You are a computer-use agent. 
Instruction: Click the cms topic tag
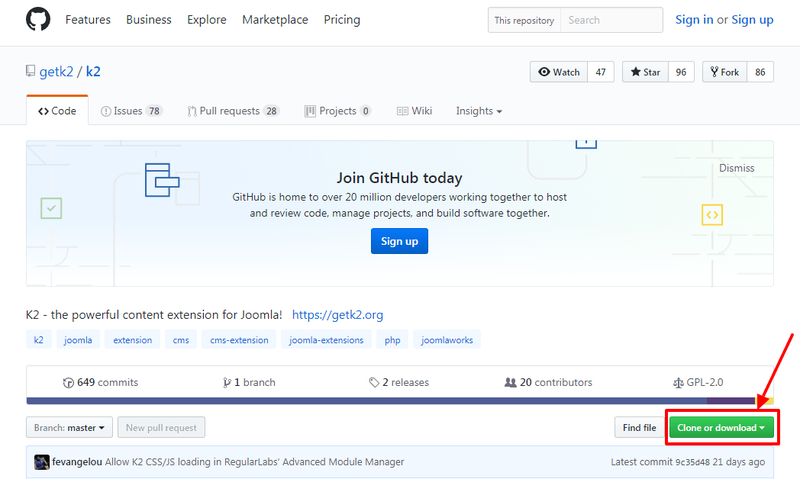(x=181, y=340)
